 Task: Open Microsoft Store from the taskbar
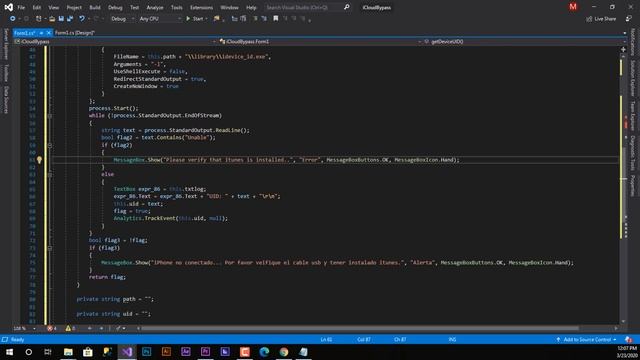tap(88, 352)
